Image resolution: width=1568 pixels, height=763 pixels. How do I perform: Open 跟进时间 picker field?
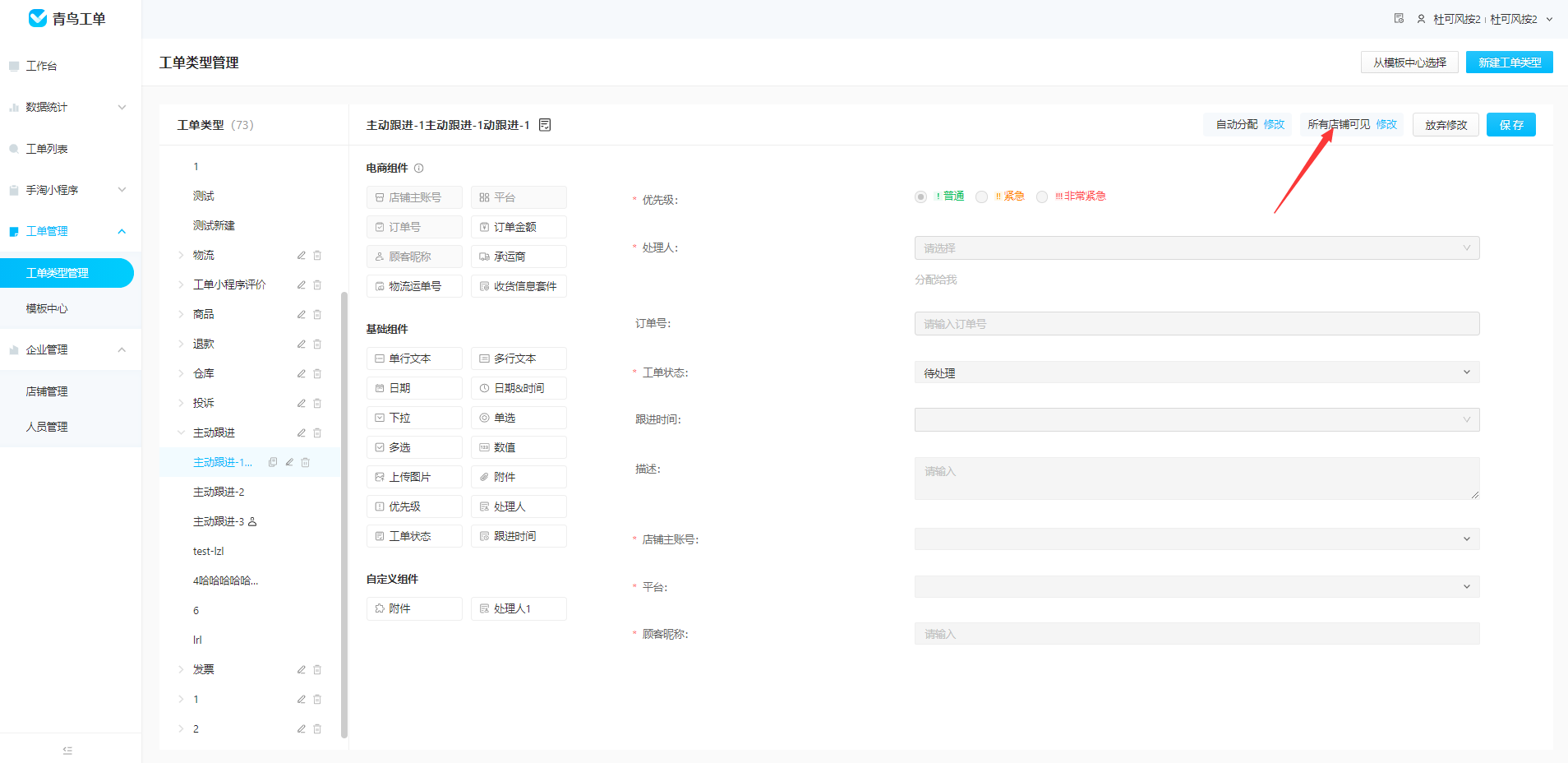tap(1197, 420)
